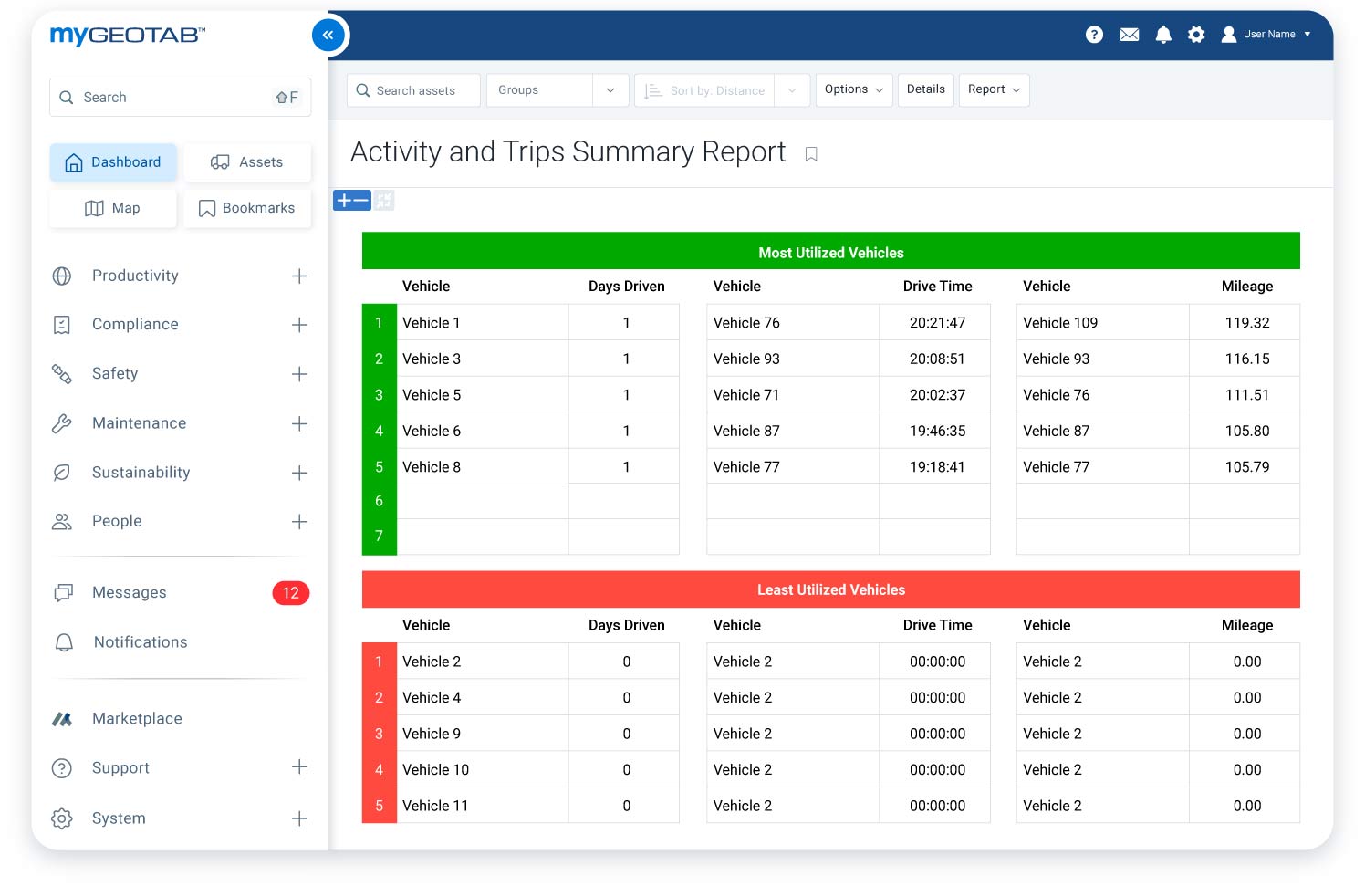Check notifications via the bell icon
The width and height of the screenshot is (1365, 896).
tap(1163, 35)
